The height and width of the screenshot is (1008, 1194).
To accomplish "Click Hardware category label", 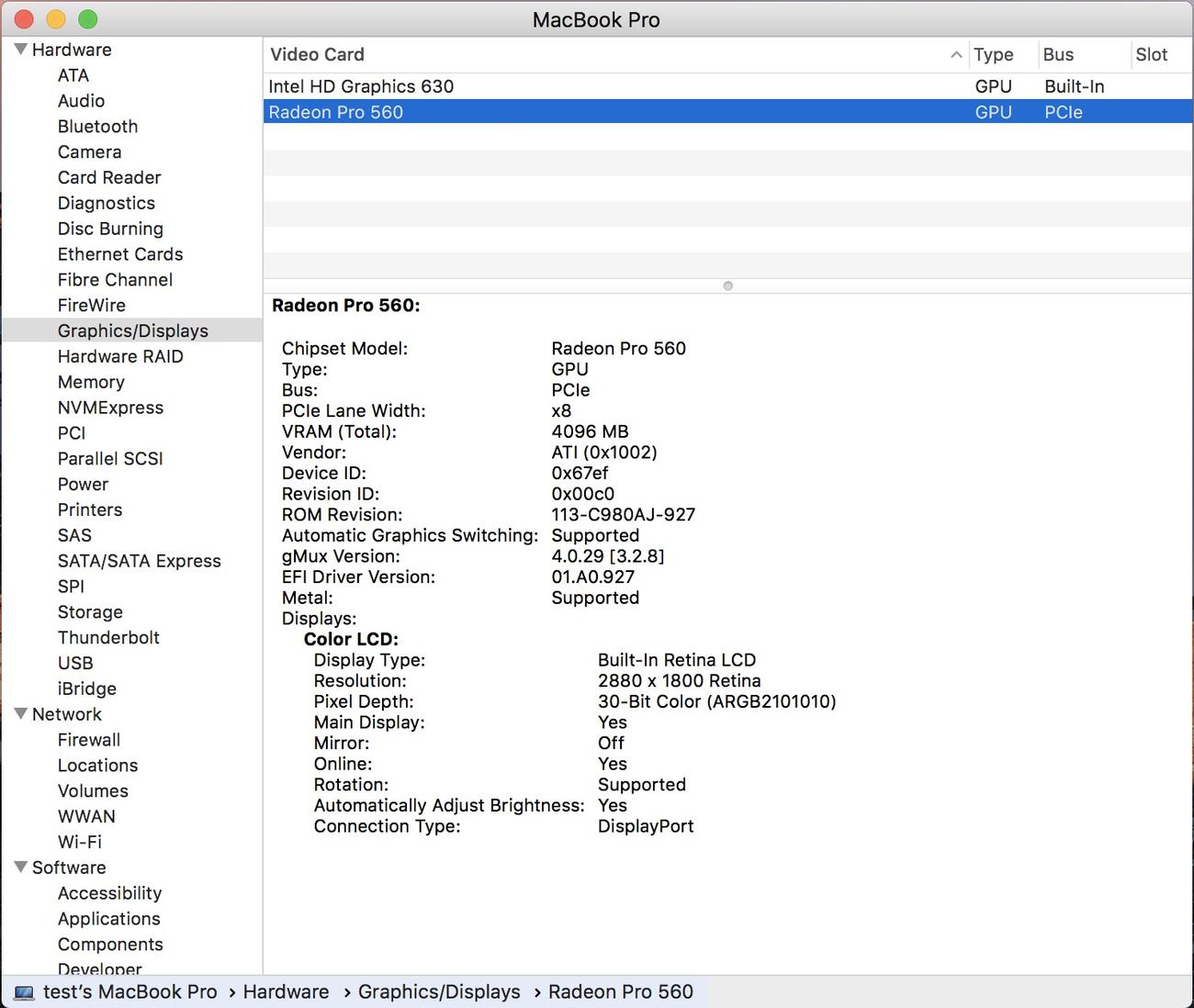I will [x=72, y=50].
